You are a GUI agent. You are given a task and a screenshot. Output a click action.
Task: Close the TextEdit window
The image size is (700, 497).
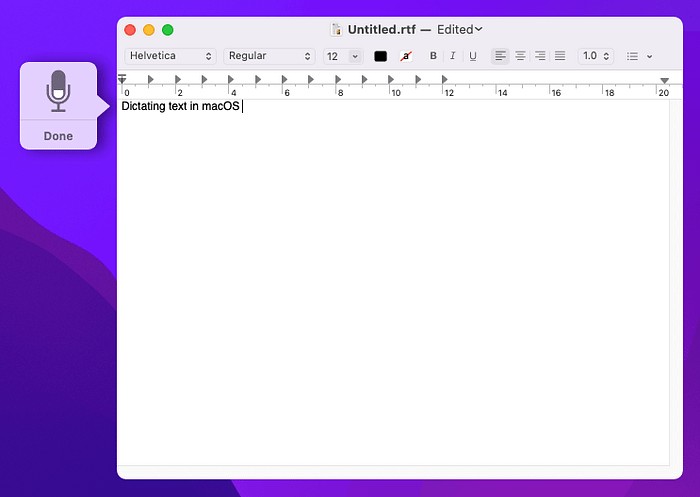click(x=130, y=30)
